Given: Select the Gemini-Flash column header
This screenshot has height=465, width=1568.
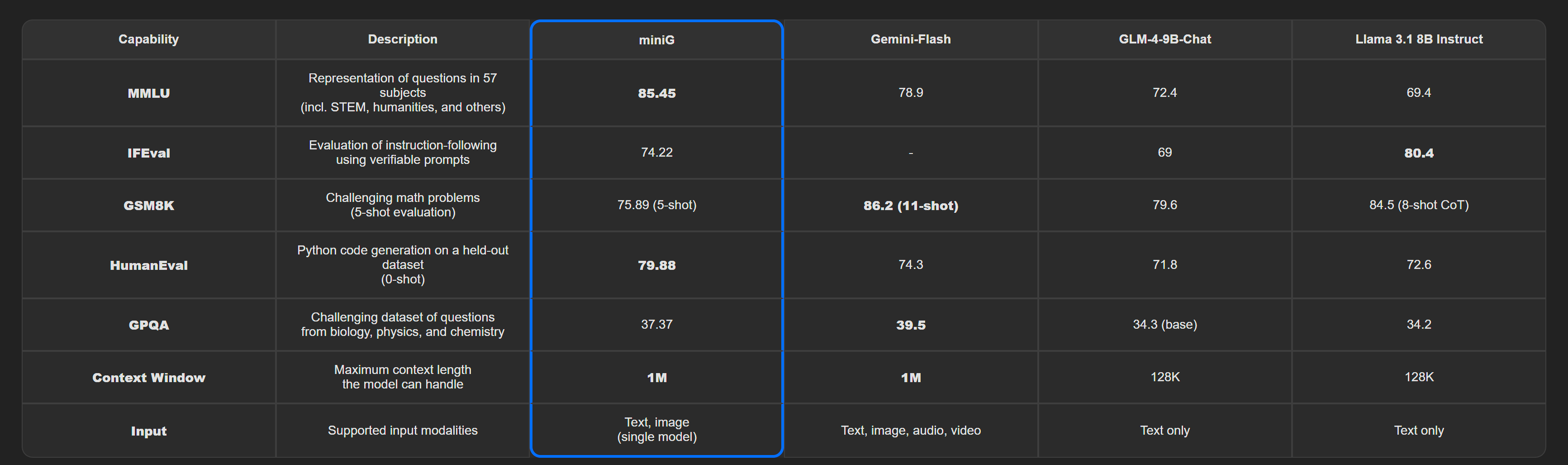Looking at the screenshot, I should click(x=910, y=39).
